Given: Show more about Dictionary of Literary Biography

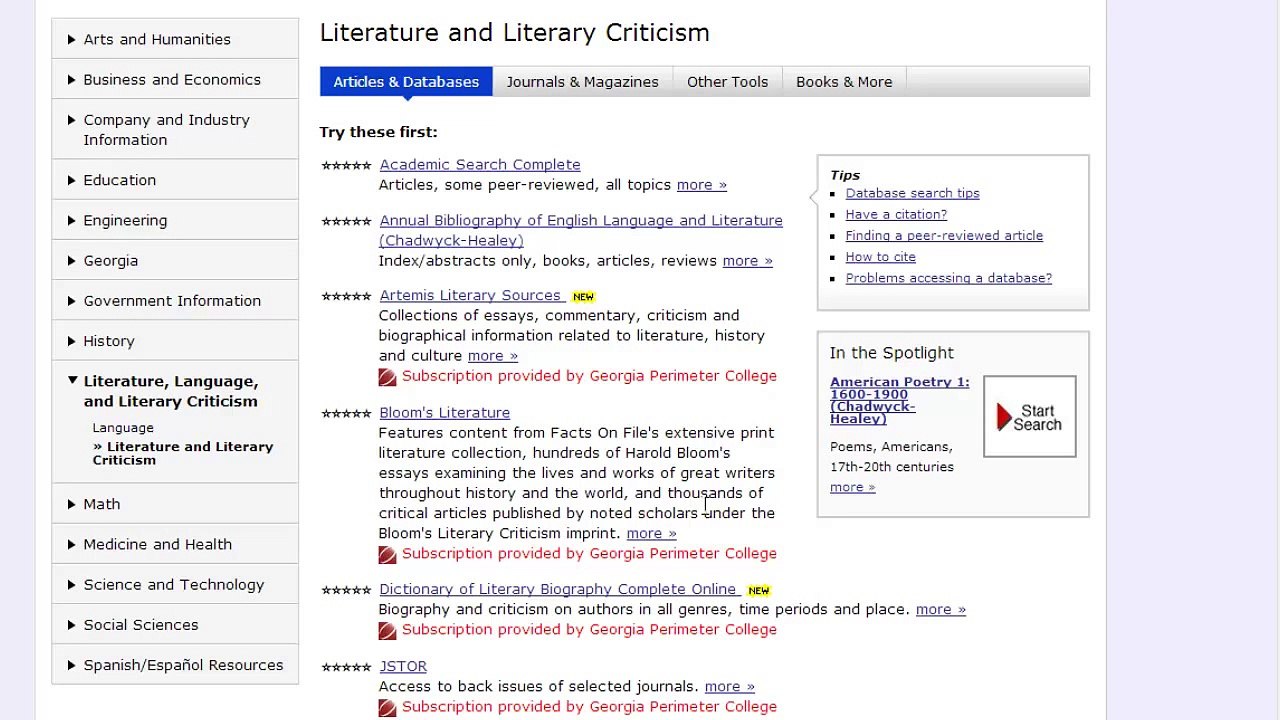Looking at the screenshot, I should (940, 609).
